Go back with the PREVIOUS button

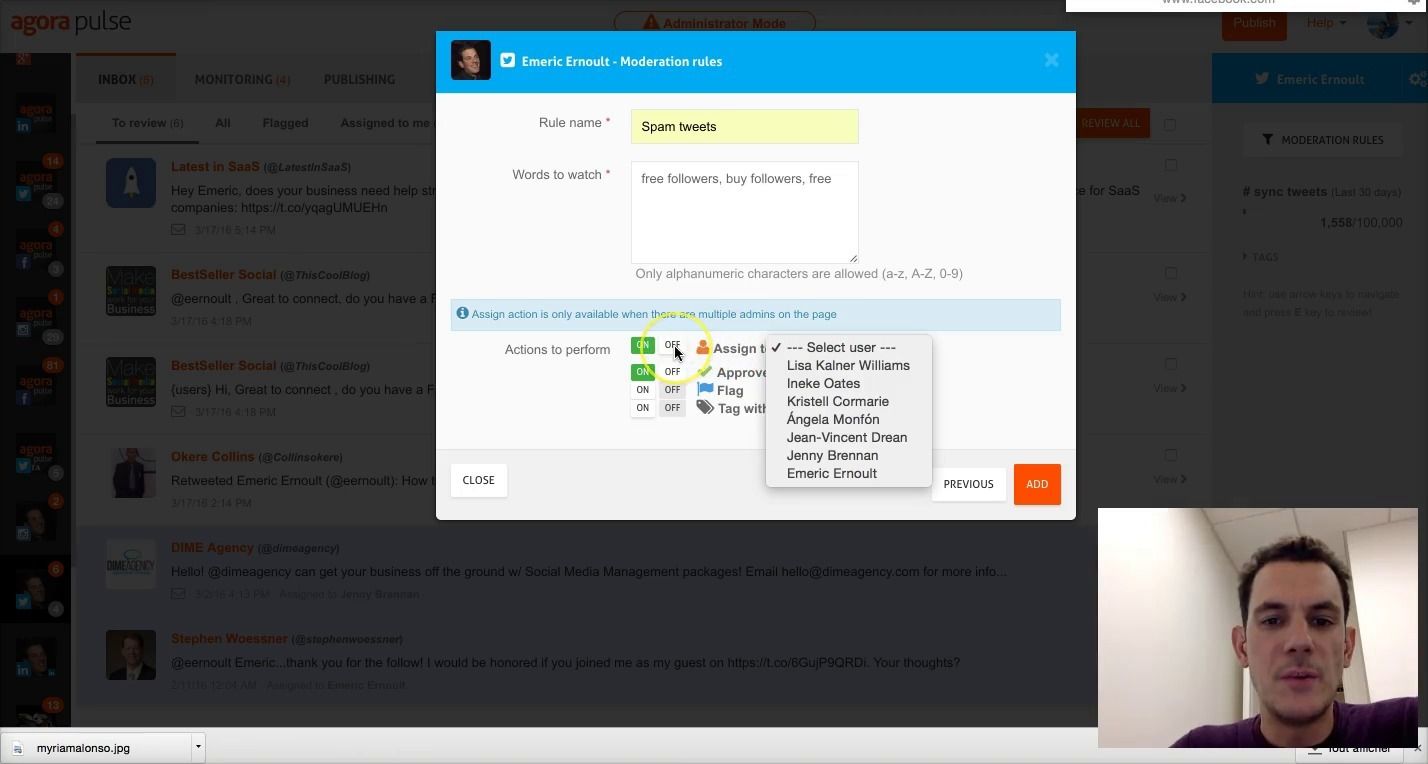tap(967, 484)
